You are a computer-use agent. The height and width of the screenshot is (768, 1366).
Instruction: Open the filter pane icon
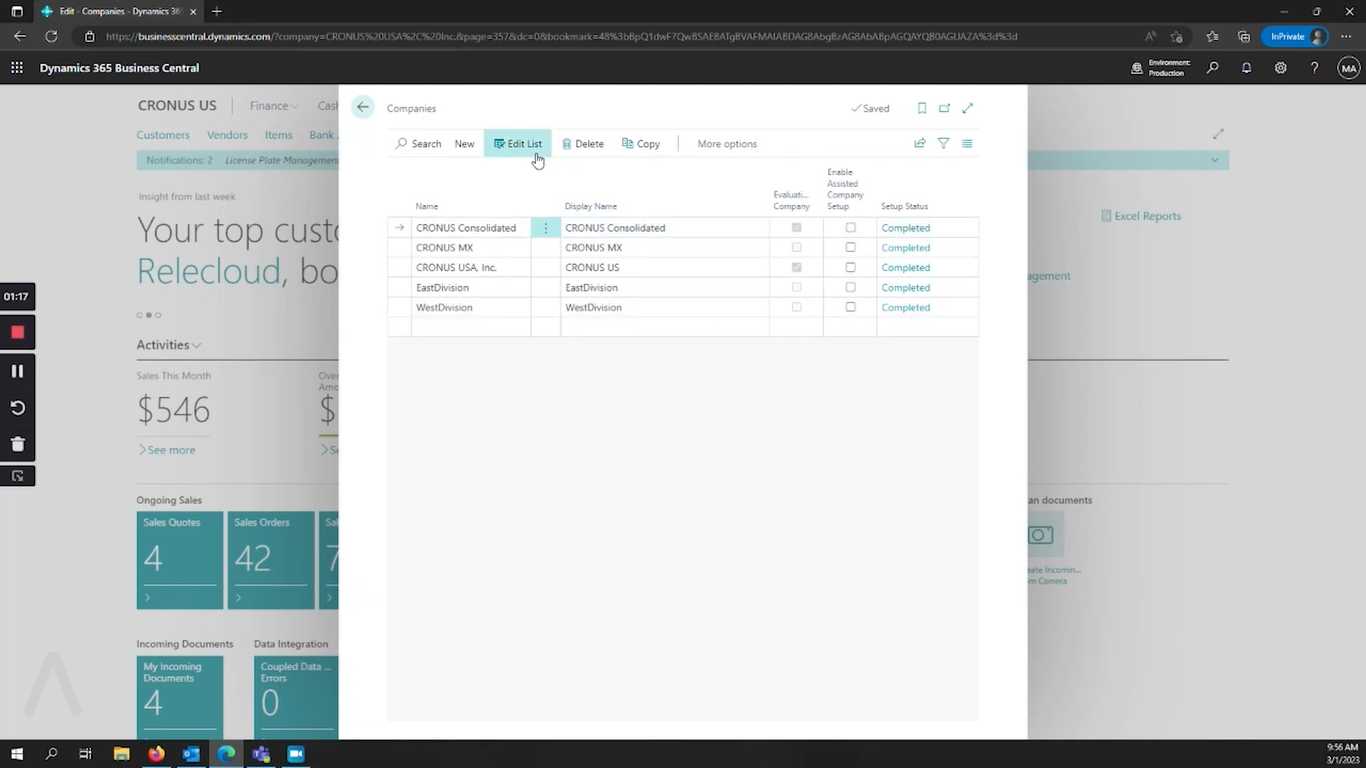click(x=943, y=144)
